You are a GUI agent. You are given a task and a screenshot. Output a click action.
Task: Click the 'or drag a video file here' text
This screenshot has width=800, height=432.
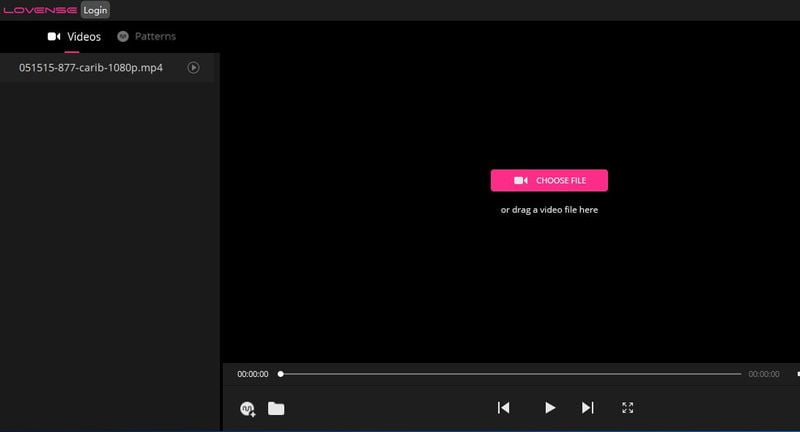tap(549, 210)
